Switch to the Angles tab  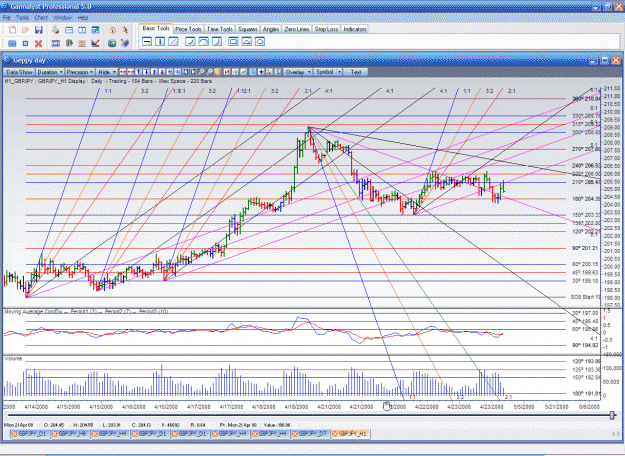pos(271,29)
